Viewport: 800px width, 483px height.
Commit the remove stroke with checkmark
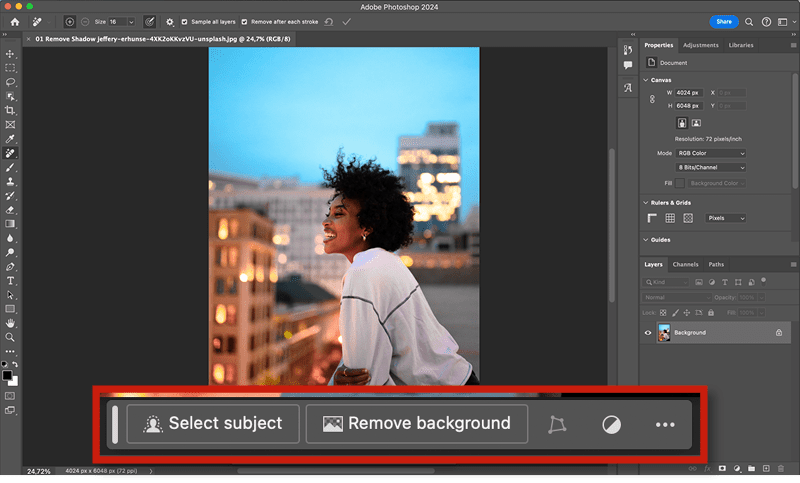point(346,22)
